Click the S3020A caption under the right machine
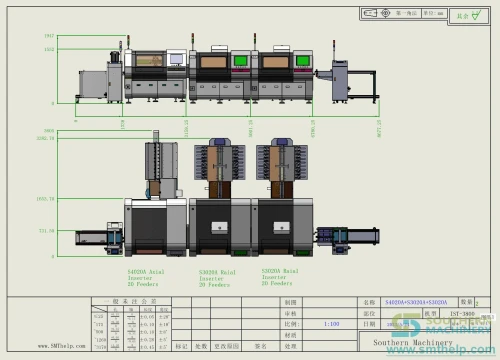 click(280, 277)
